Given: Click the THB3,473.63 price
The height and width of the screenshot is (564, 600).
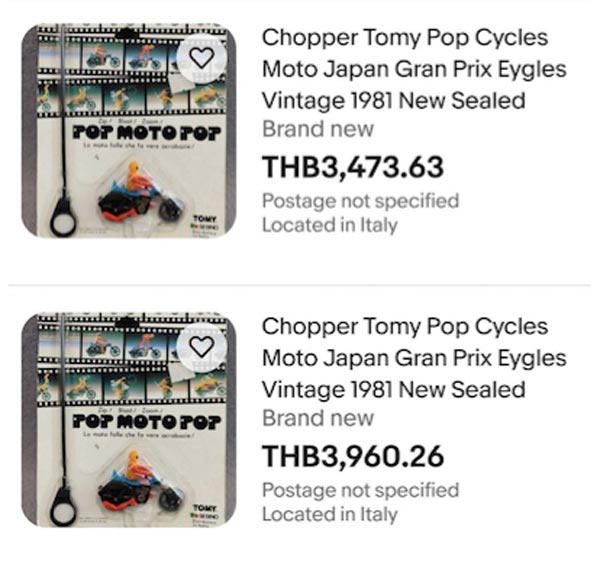Looking at the screenshot, I should coord(352,167).
